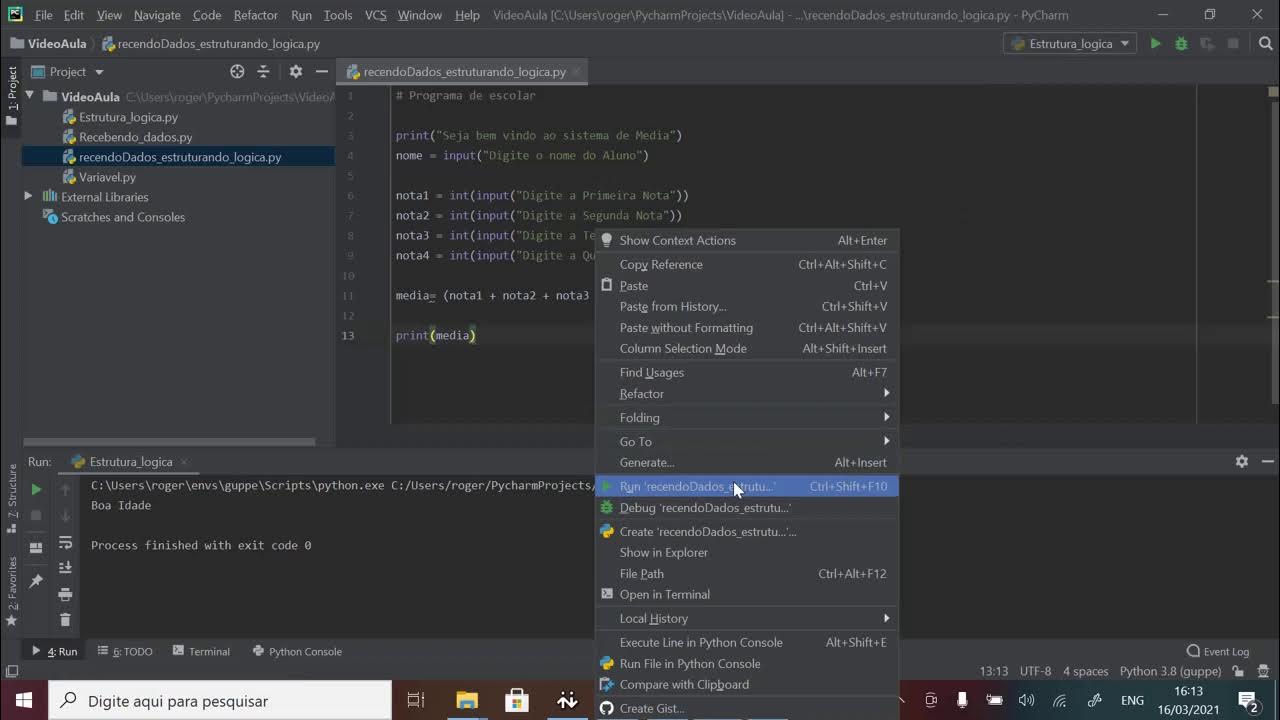Click the Windows Start button
Screen dimensions: 1280x720
tap(24, 701)
